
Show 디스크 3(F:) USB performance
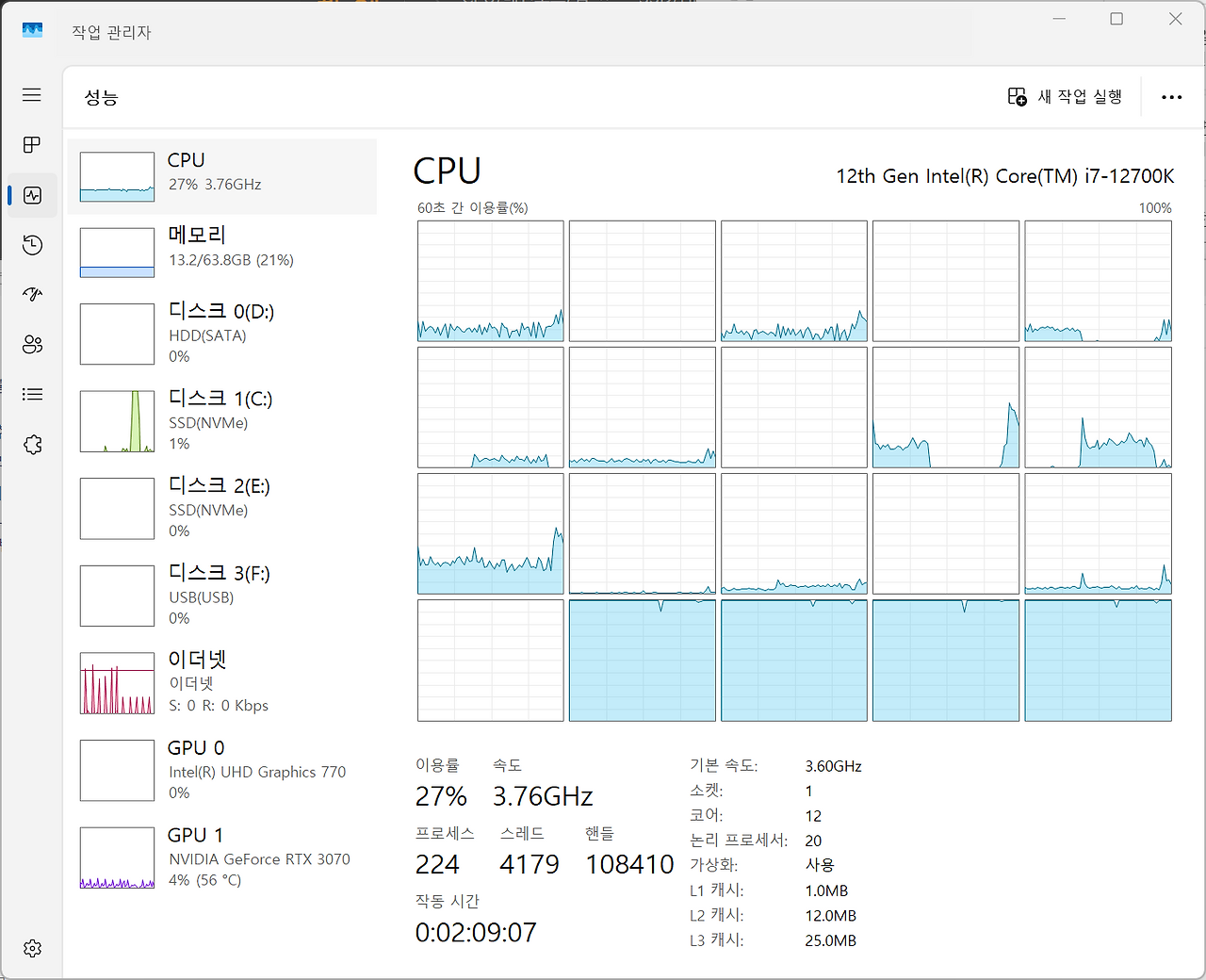pyautogui.click(x=222, y=596)
